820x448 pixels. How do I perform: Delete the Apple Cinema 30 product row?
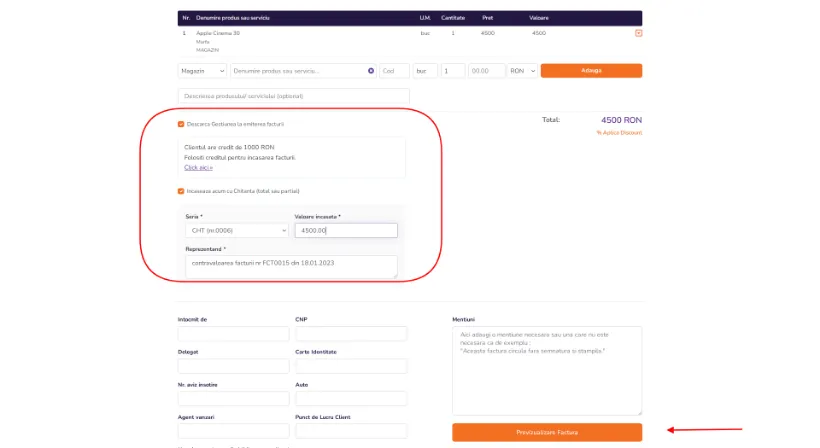638,33
